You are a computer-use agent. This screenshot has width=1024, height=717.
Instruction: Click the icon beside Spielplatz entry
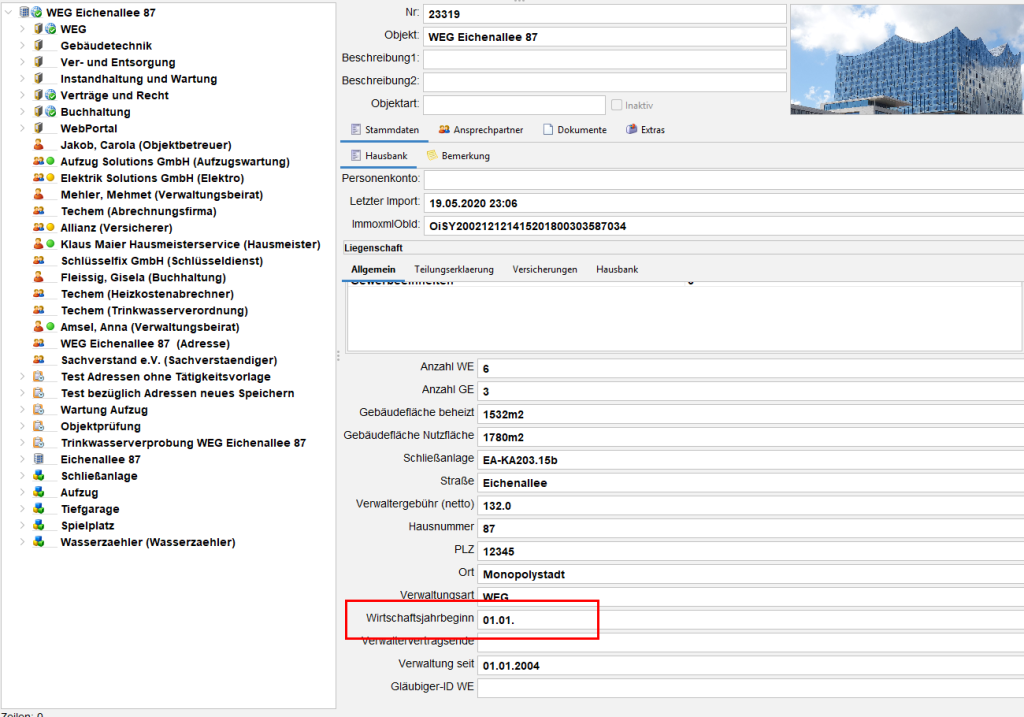tap(39, 525)
